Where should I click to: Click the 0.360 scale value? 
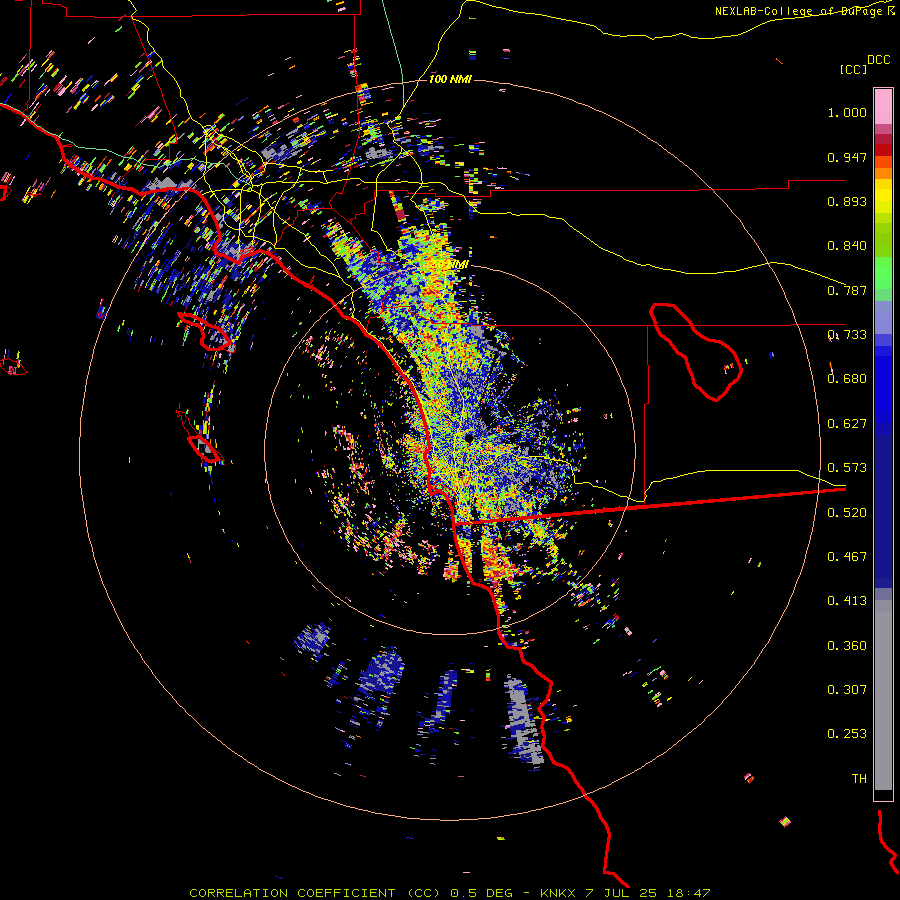point(847,646)
